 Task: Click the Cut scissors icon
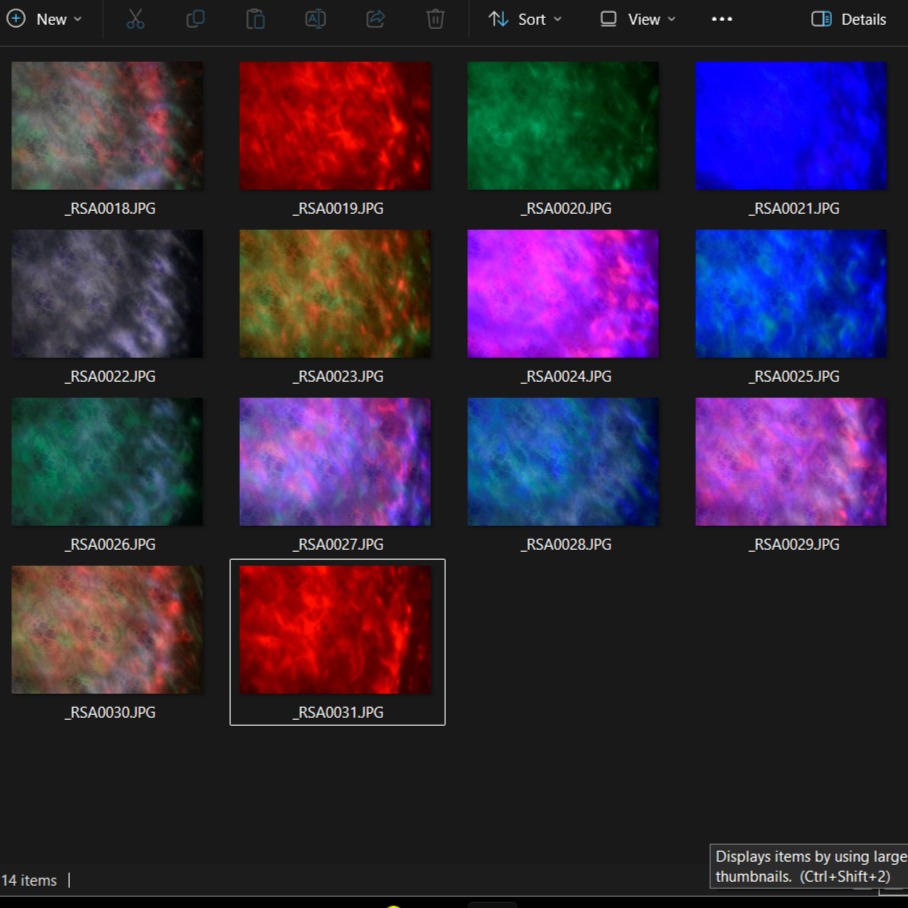(136, 19)
